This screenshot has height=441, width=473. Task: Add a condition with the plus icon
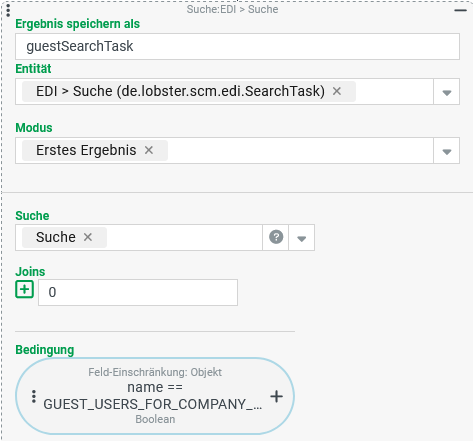pos(277,396)
